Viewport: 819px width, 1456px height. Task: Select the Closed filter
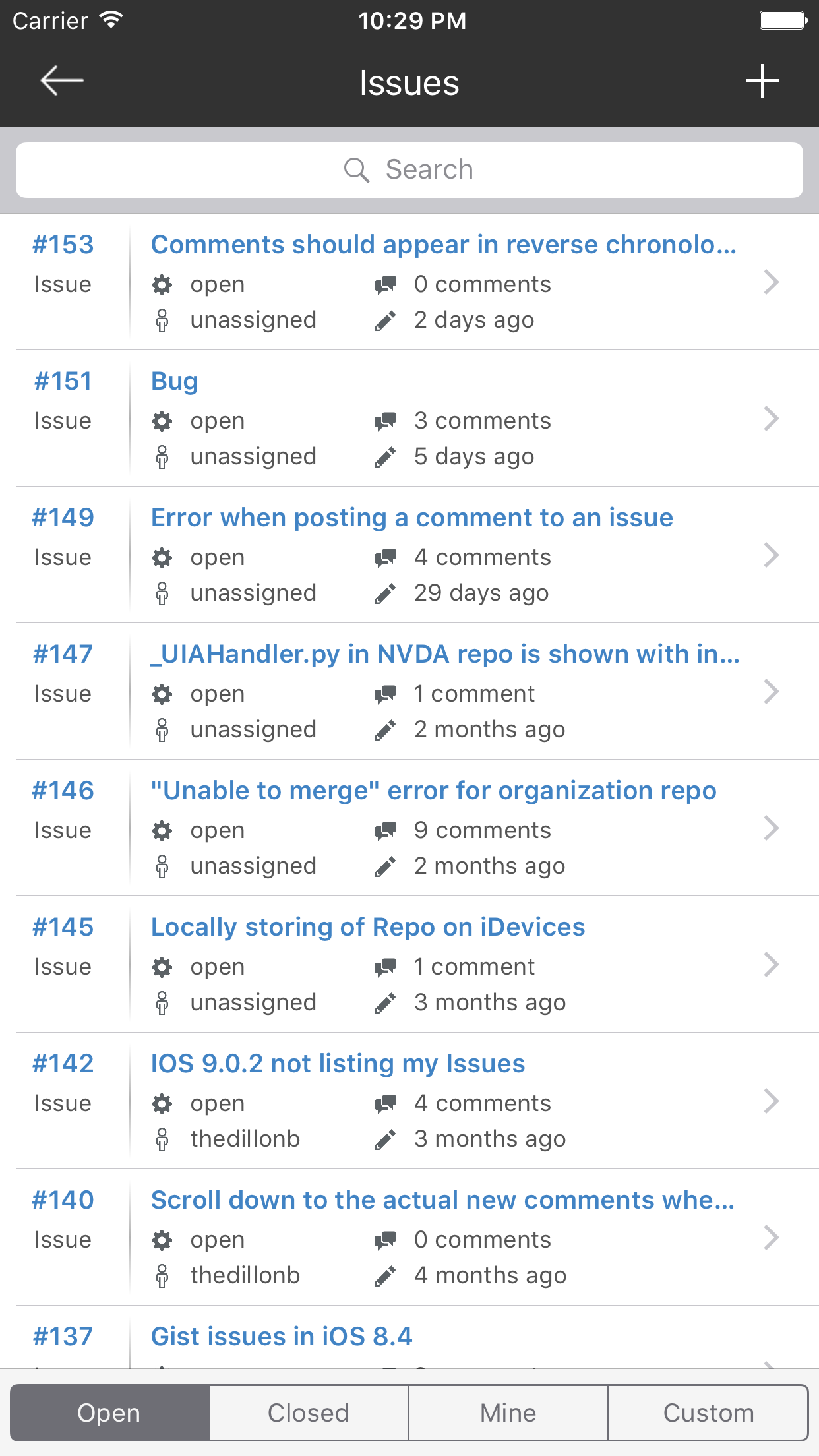click(308, 1412)
